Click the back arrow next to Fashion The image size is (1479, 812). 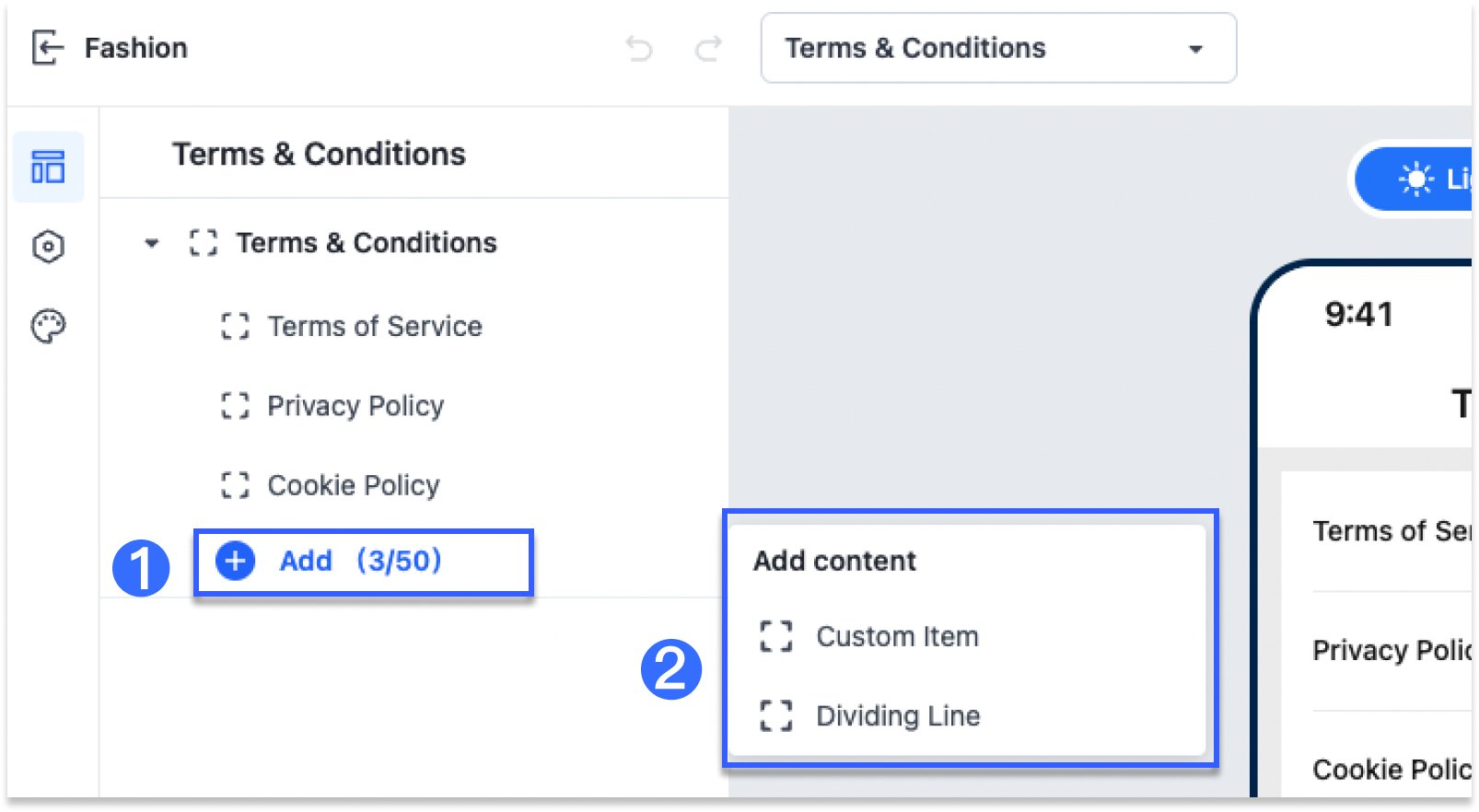pyautogui.click(x=47, y=47)
